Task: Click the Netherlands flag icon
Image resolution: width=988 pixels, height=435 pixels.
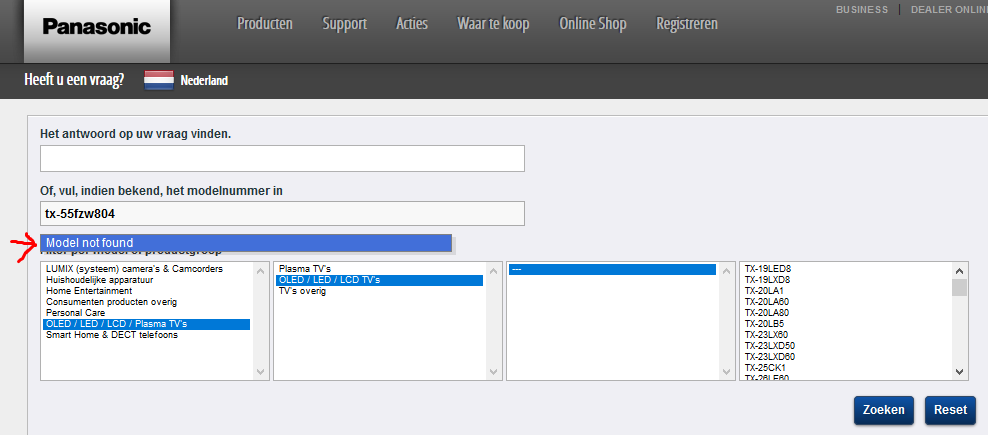Action: pos(159,81)
